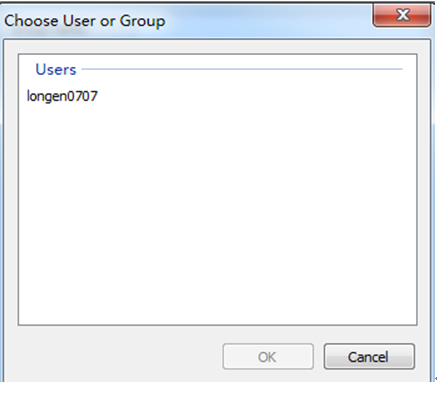The width and height of the screenshot is (437, 397).
Task: Click the red X icon at top right
Action: tap(403, 15)
